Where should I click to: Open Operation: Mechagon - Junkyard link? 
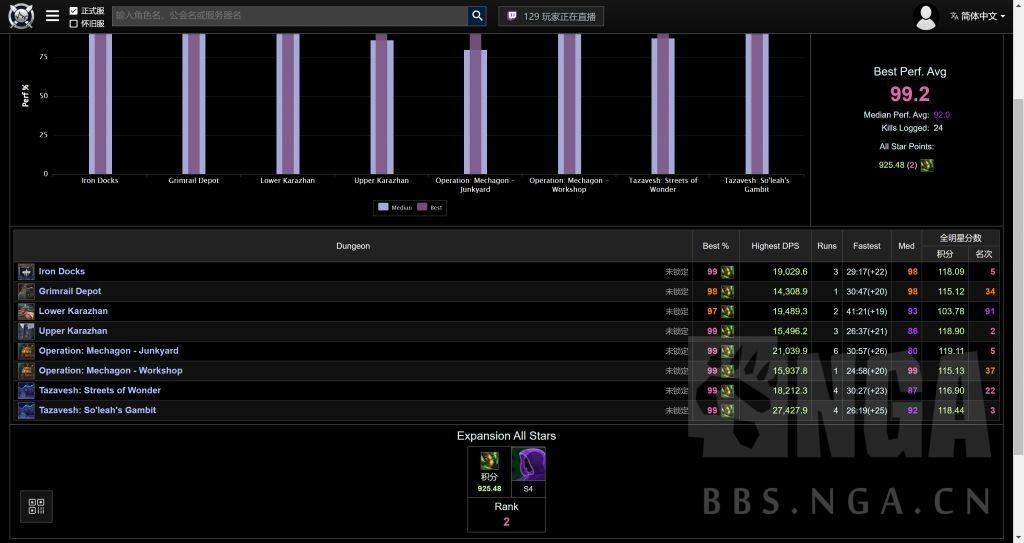(108, 351)
